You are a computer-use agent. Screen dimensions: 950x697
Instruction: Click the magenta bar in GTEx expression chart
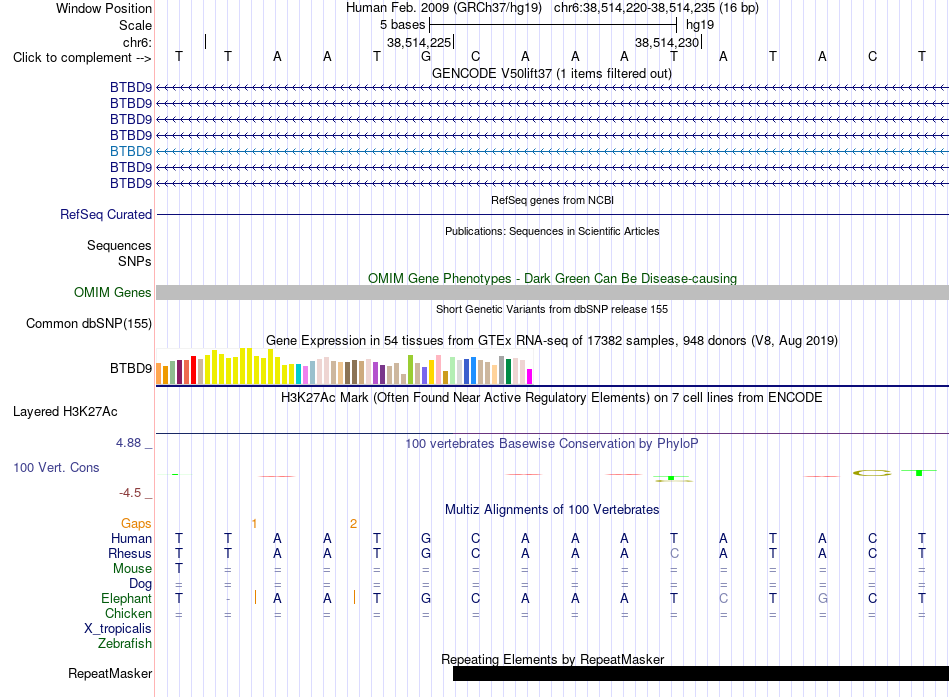tap(529, 376)
